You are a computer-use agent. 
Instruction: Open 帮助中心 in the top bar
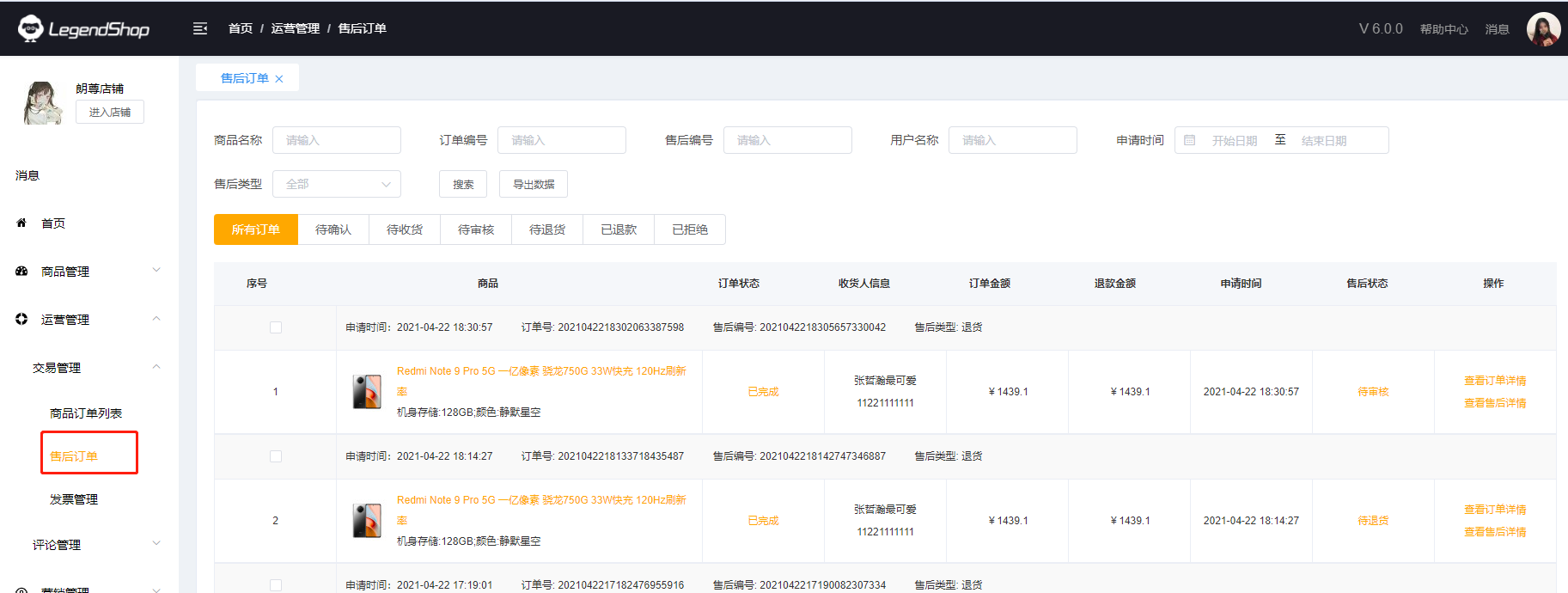coord(1443,29)
